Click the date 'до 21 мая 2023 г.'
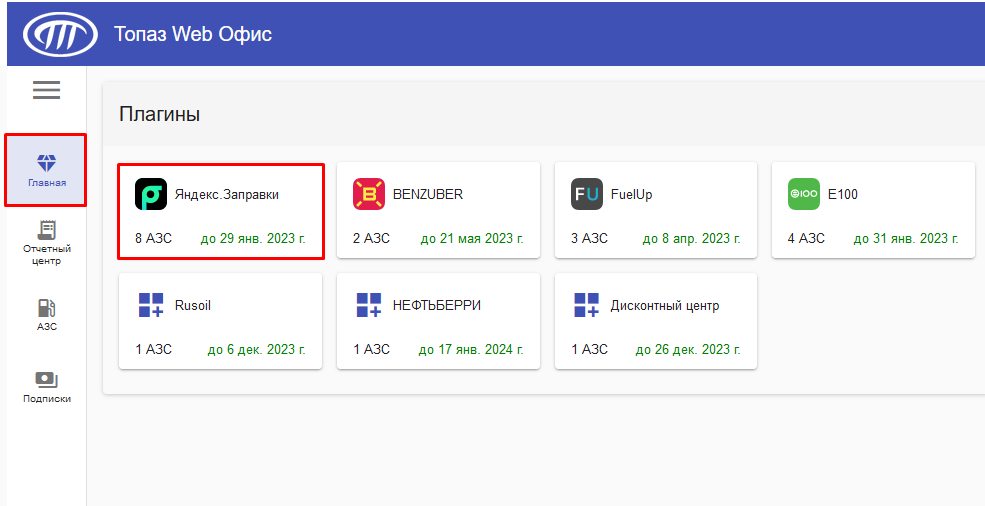 click(x=472, y=239)
